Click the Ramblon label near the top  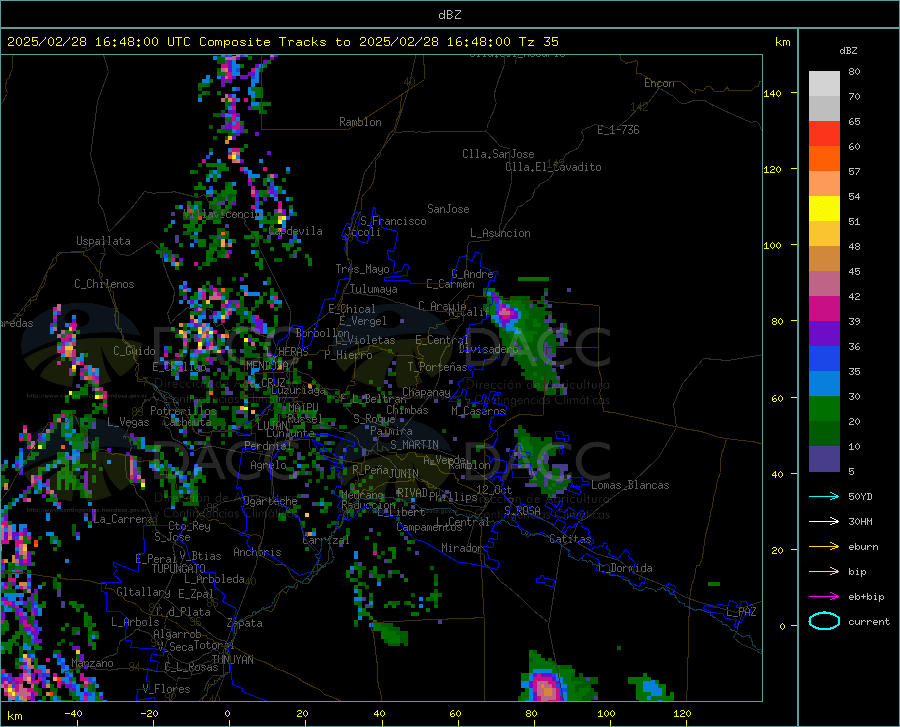[x=360, y=122]
